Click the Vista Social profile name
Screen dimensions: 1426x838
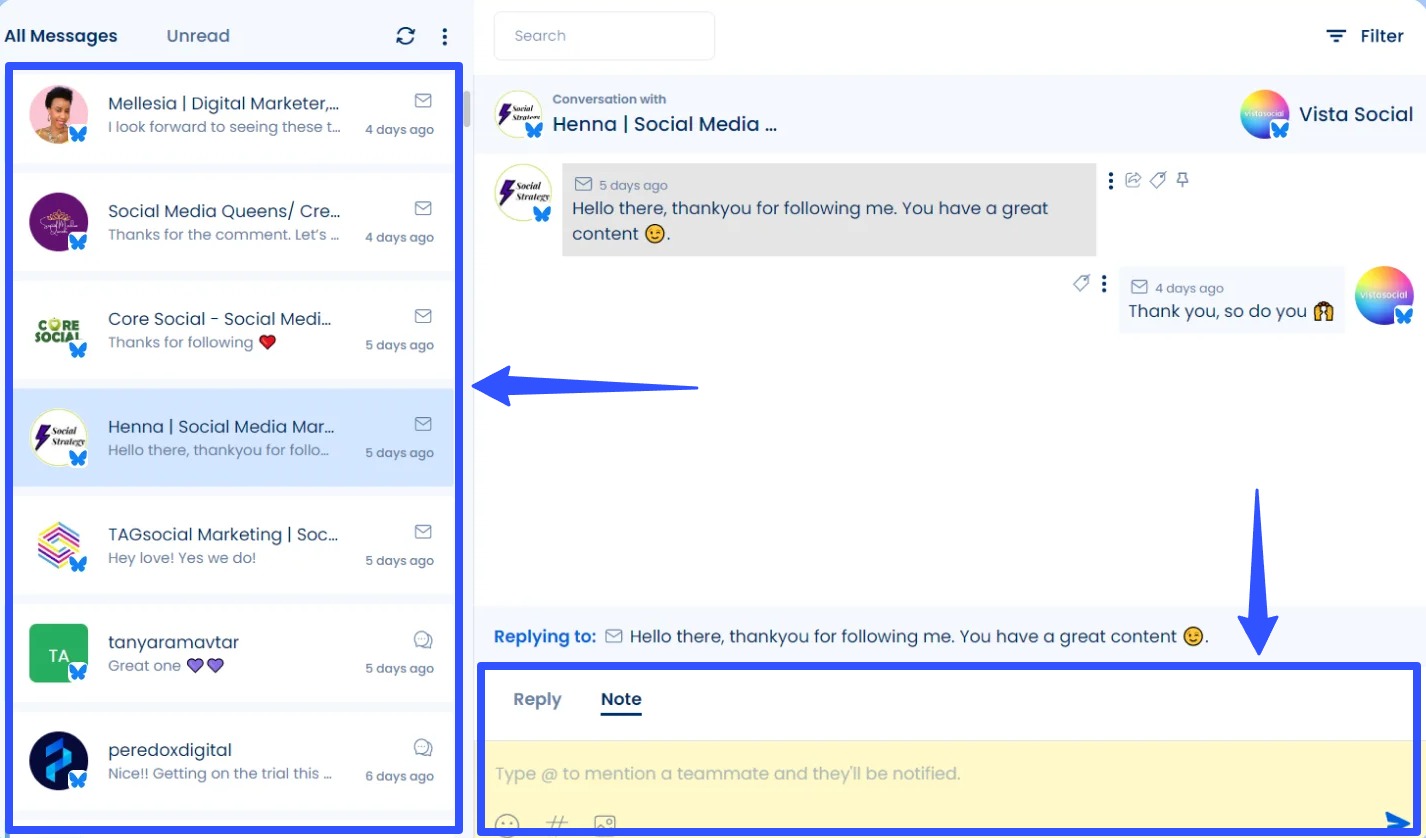[x=1356, y=114]
